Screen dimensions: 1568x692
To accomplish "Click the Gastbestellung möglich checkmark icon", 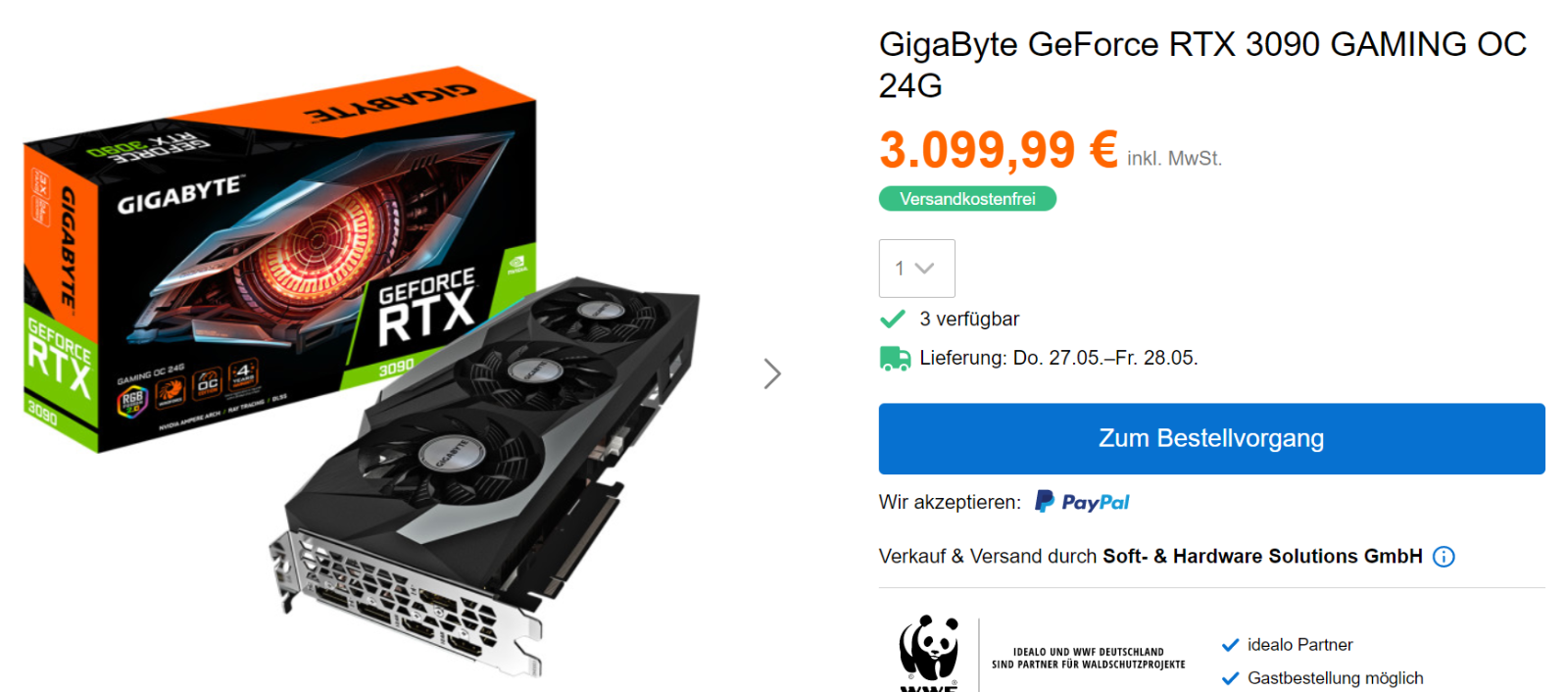I will click(1231, 678).
